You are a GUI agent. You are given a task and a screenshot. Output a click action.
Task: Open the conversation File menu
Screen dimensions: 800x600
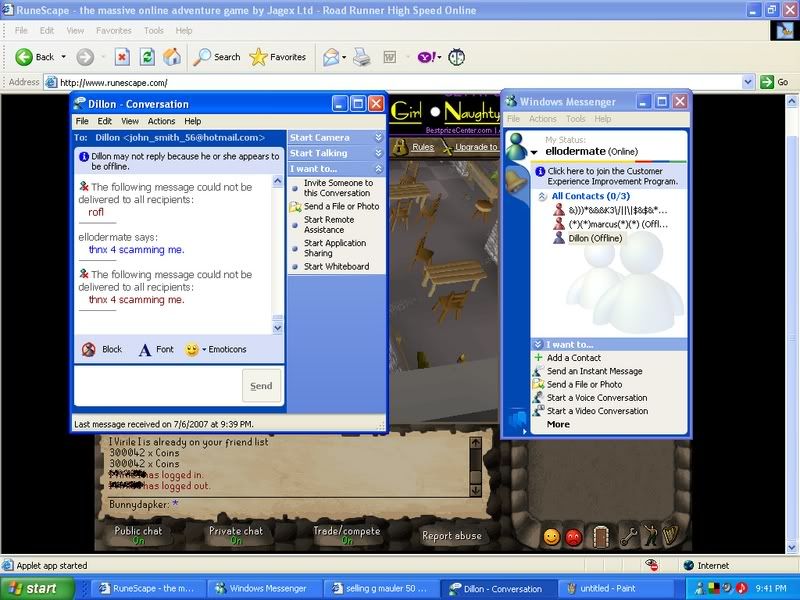[x=82, y=121]
